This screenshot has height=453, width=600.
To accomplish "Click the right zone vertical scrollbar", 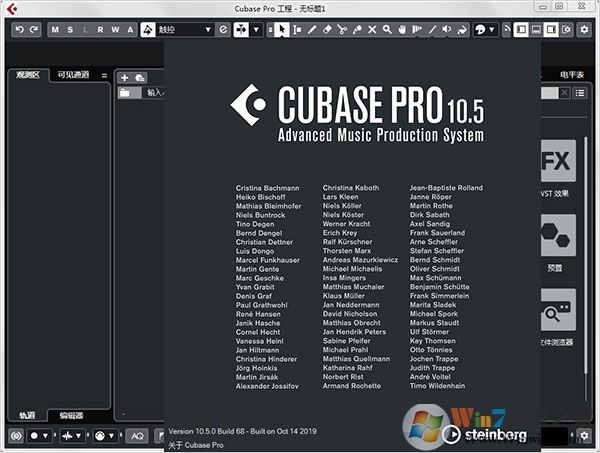I will [x=585, y=254].
